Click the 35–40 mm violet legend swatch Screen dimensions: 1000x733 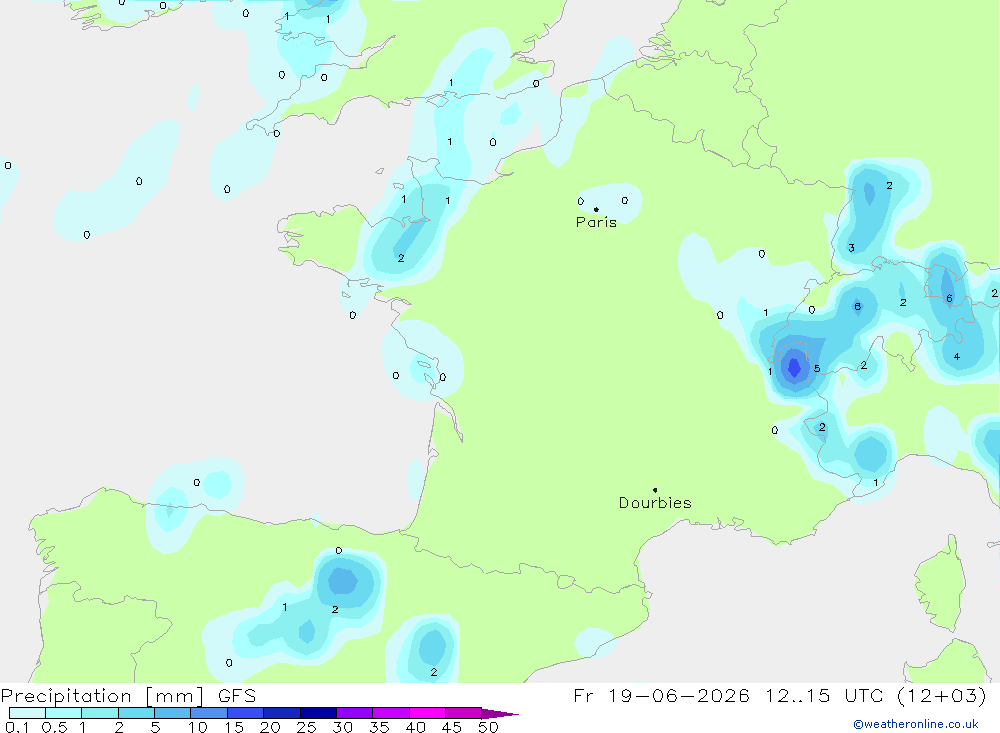[x=391, y=713]
